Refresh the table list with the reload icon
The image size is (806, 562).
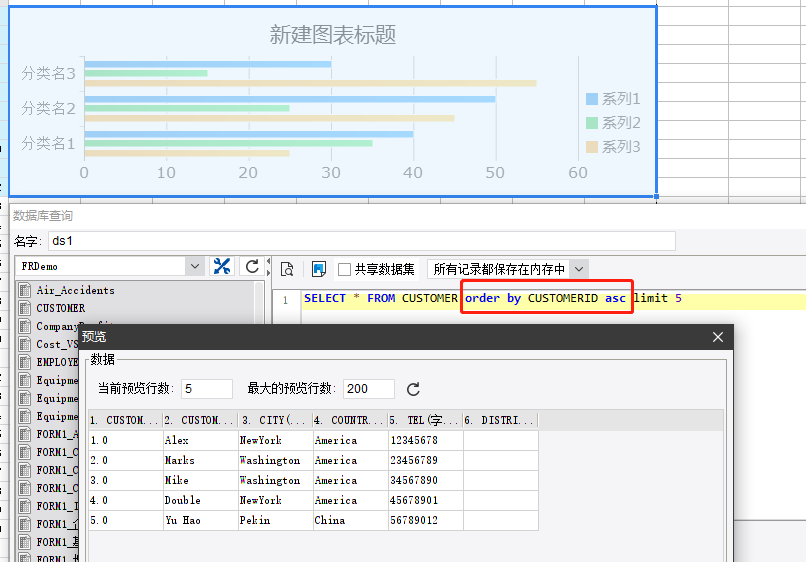click(x=252, y=266)
